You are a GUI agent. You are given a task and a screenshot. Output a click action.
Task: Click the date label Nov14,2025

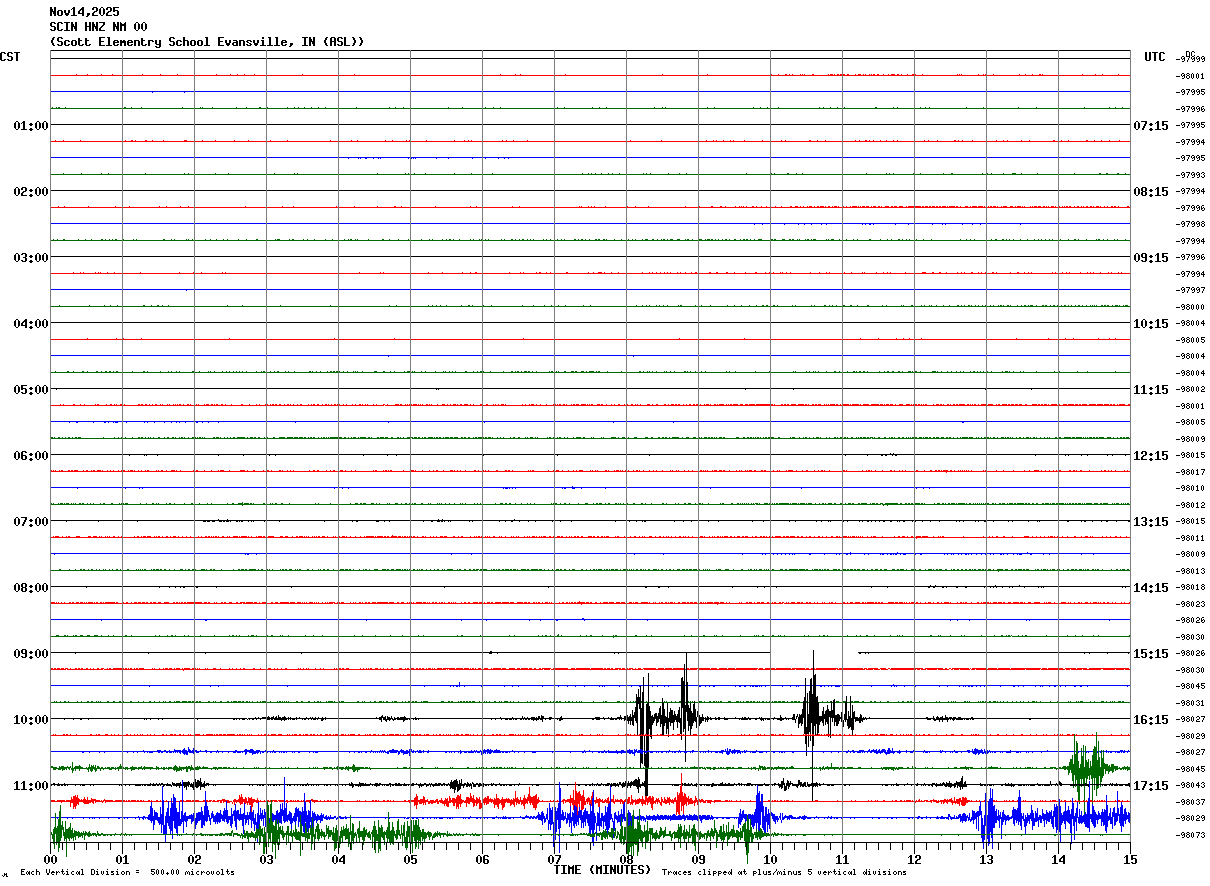84,12
